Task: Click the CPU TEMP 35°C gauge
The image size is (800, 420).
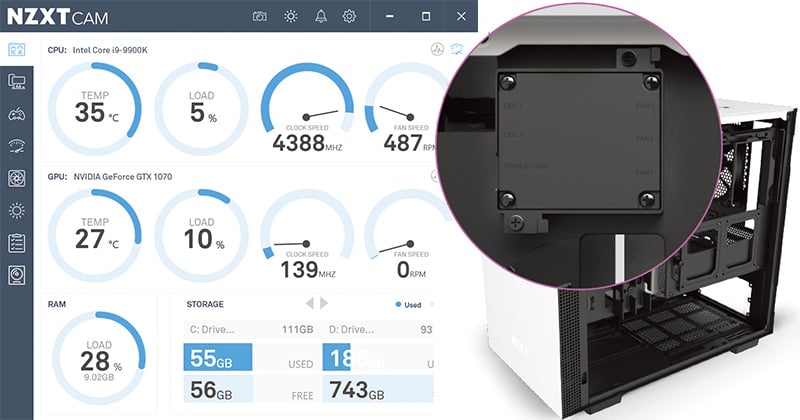Action: 95,109
